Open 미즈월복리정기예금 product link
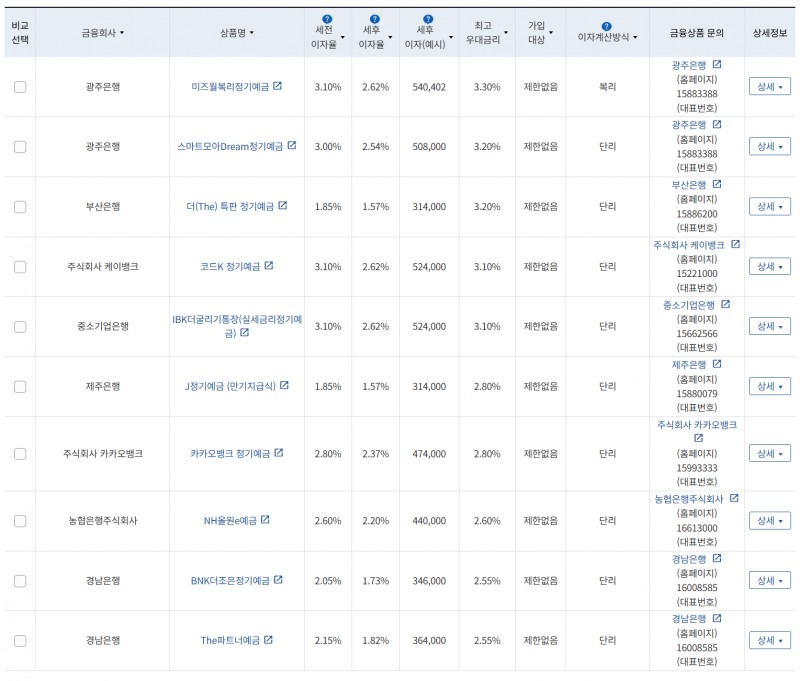The width and height of the screenshot is (800, 681). (230, 87)
